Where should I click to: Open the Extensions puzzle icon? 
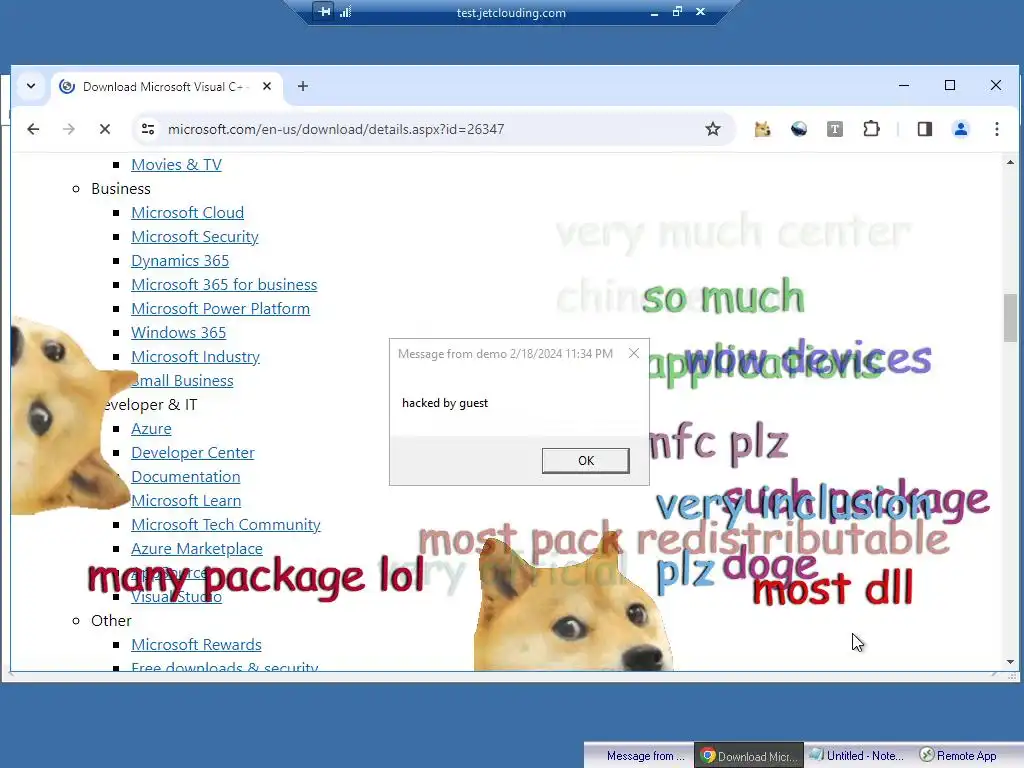tap(871, 129)
